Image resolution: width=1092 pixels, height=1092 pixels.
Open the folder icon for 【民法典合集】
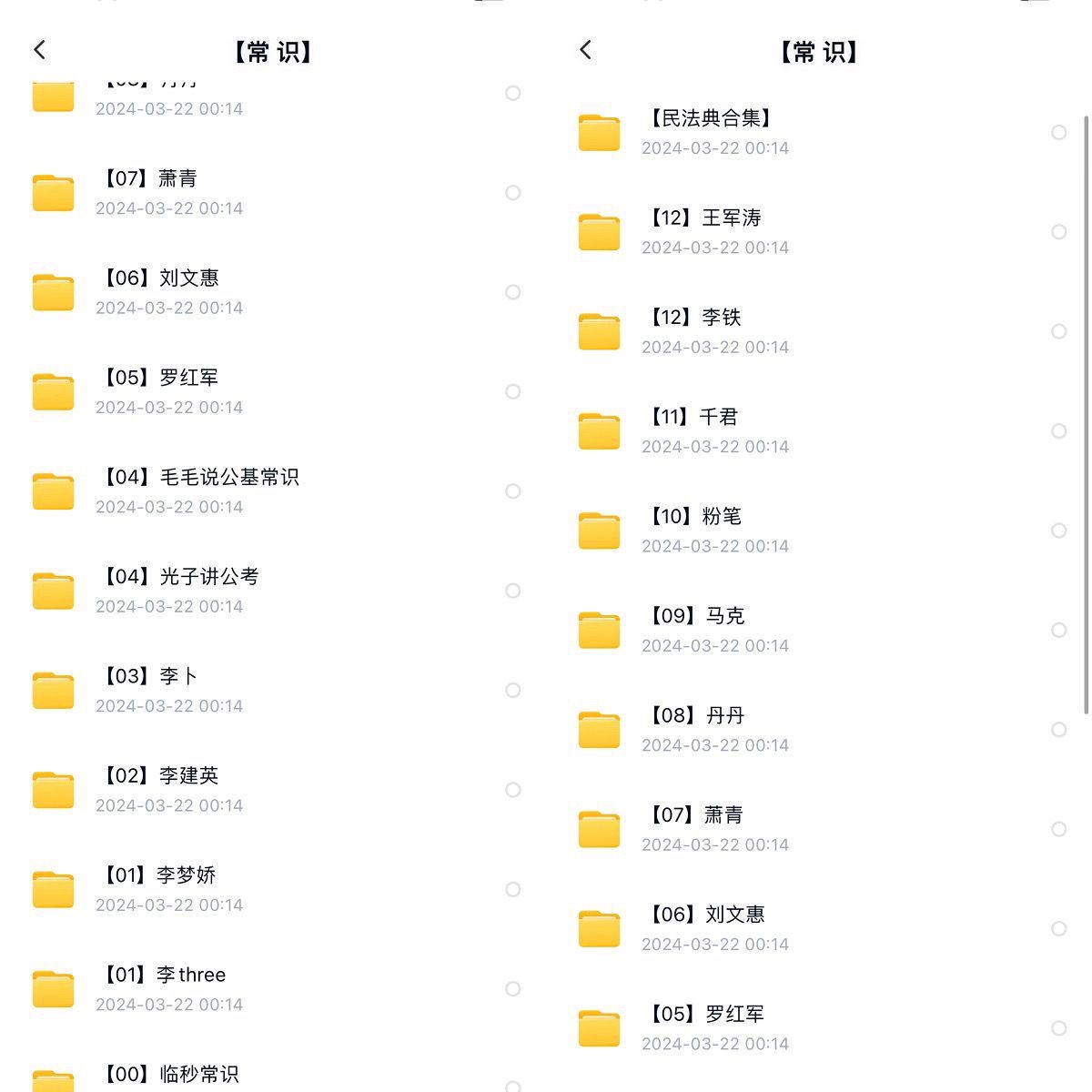[599, 133]
